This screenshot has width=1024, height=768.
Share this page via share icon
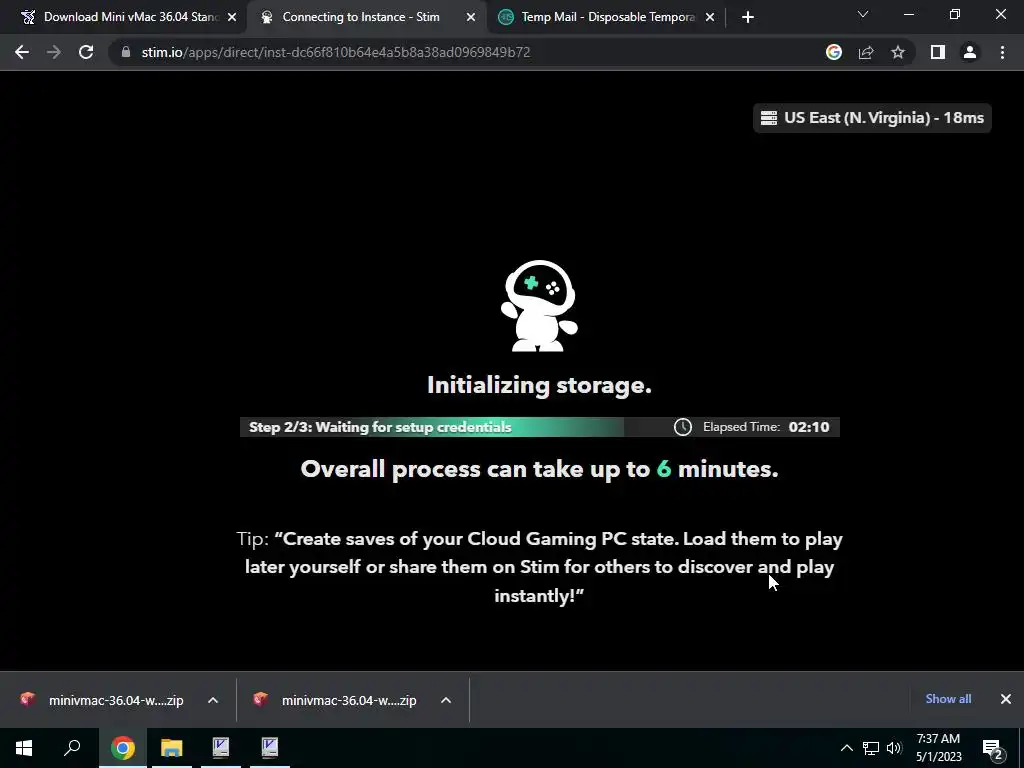pos(866,52)
